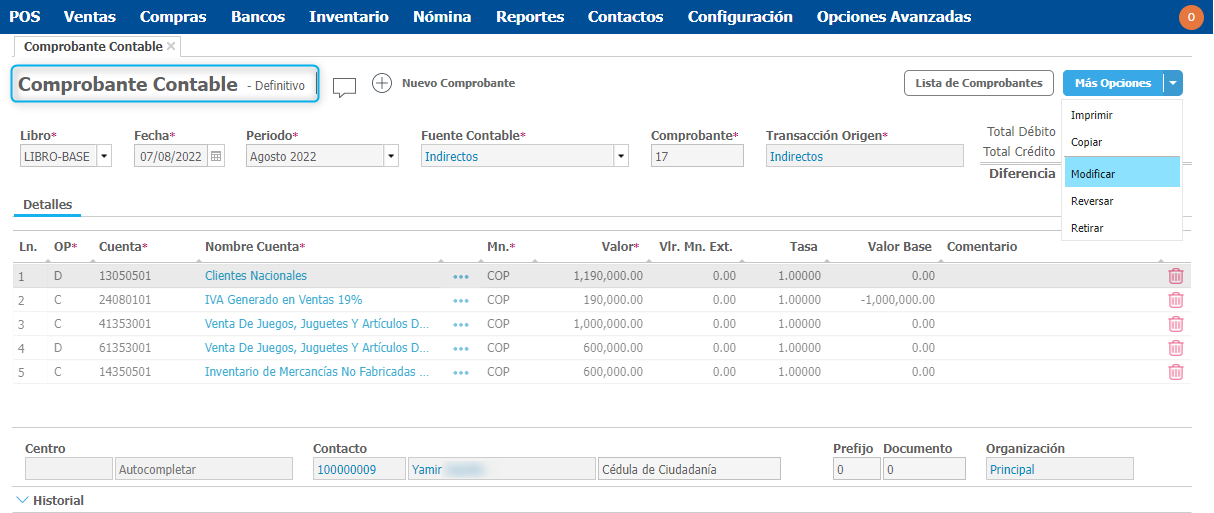Delete line 1 with trash icon
The height and width of the screenshot is (513, 1214).
1176,276
